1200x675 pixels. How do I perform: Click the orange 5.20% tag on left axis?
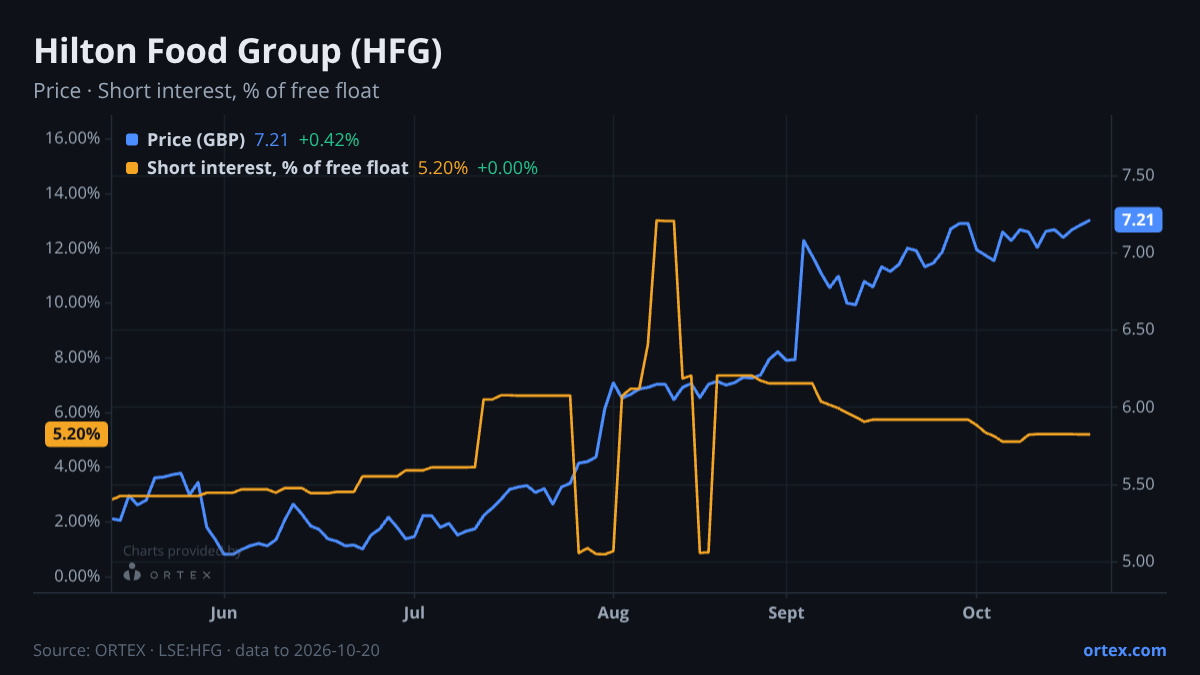pyautogui.click(x=76, y=434)
